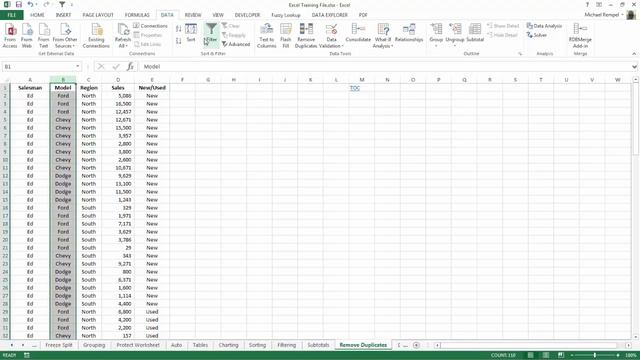The width and height of the screenshot is (640, 360).
Task: Click Solver
Action: tap(537, 35)
